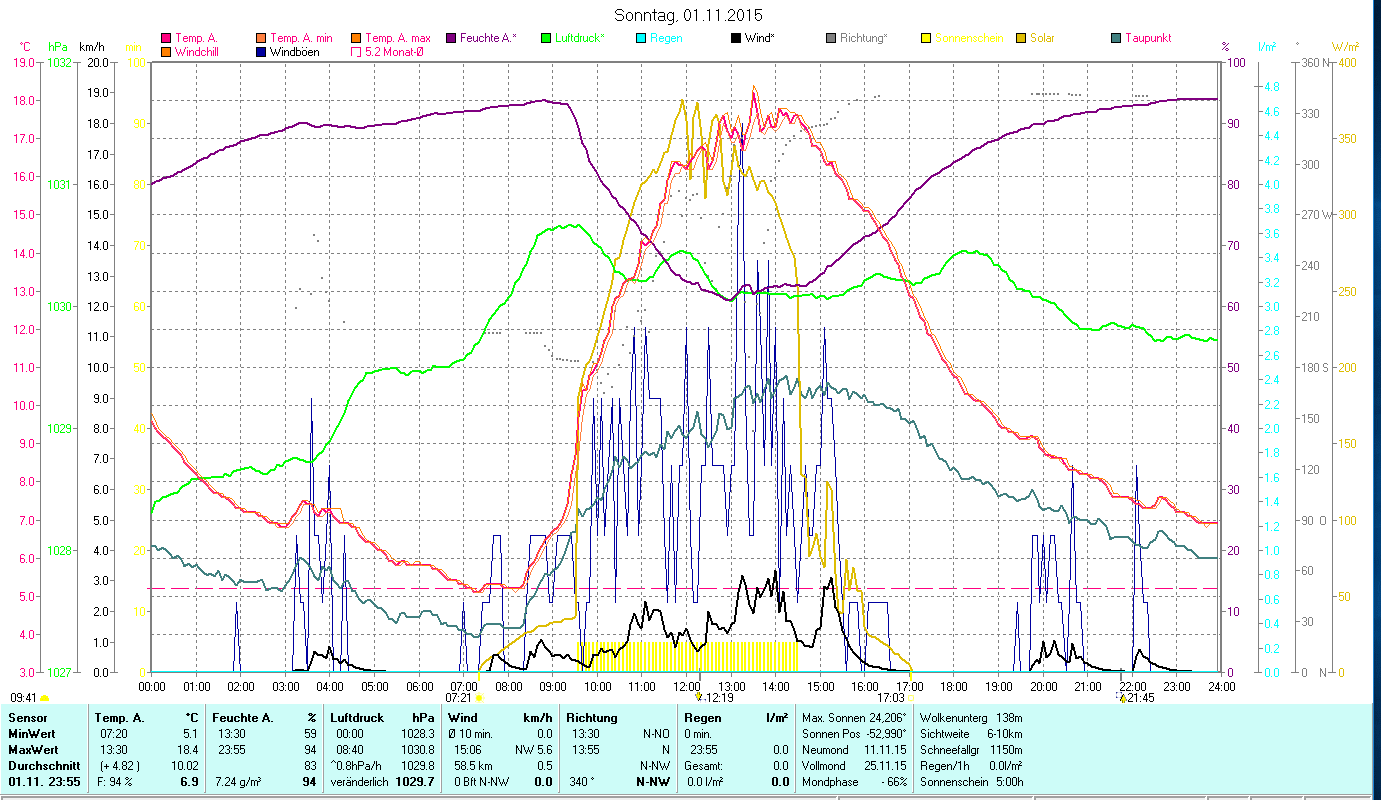This screenshot has width=1381, height=800.
Task: Click the km/h axis unit label
Action: point(91,47)
